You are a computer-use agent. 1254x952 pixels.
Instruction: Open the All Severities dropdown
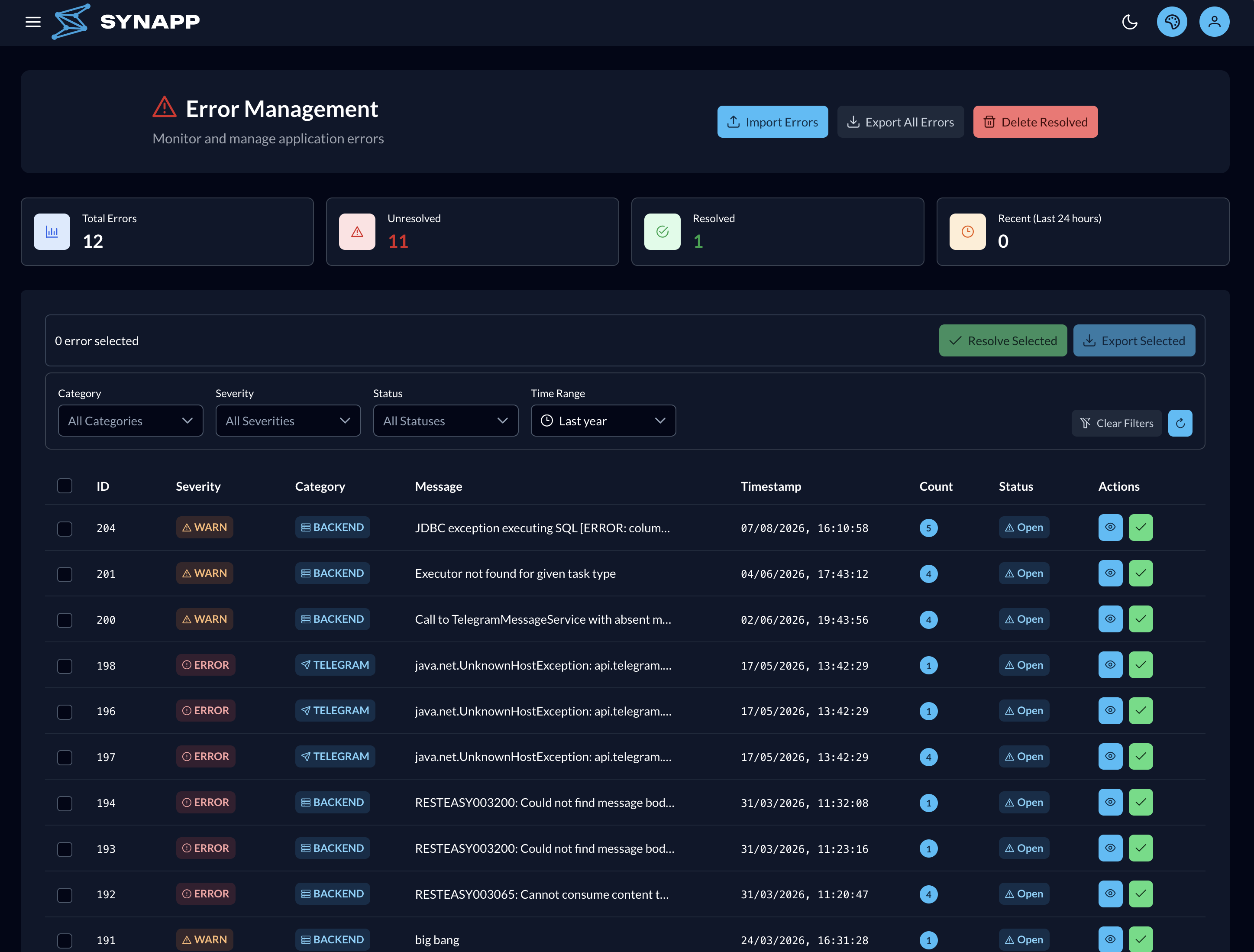(x=288, y=421)
